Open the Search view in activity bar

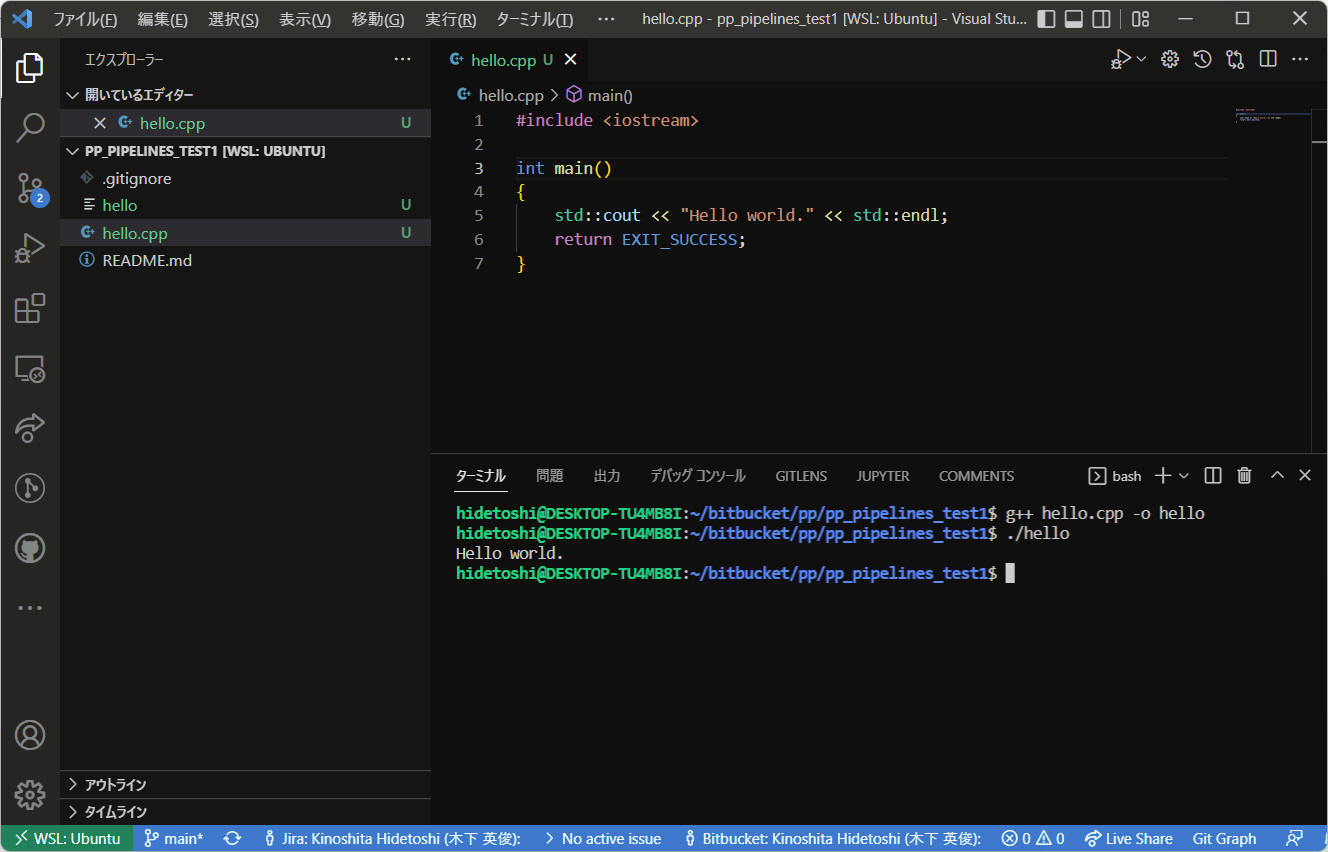[30, 127]
